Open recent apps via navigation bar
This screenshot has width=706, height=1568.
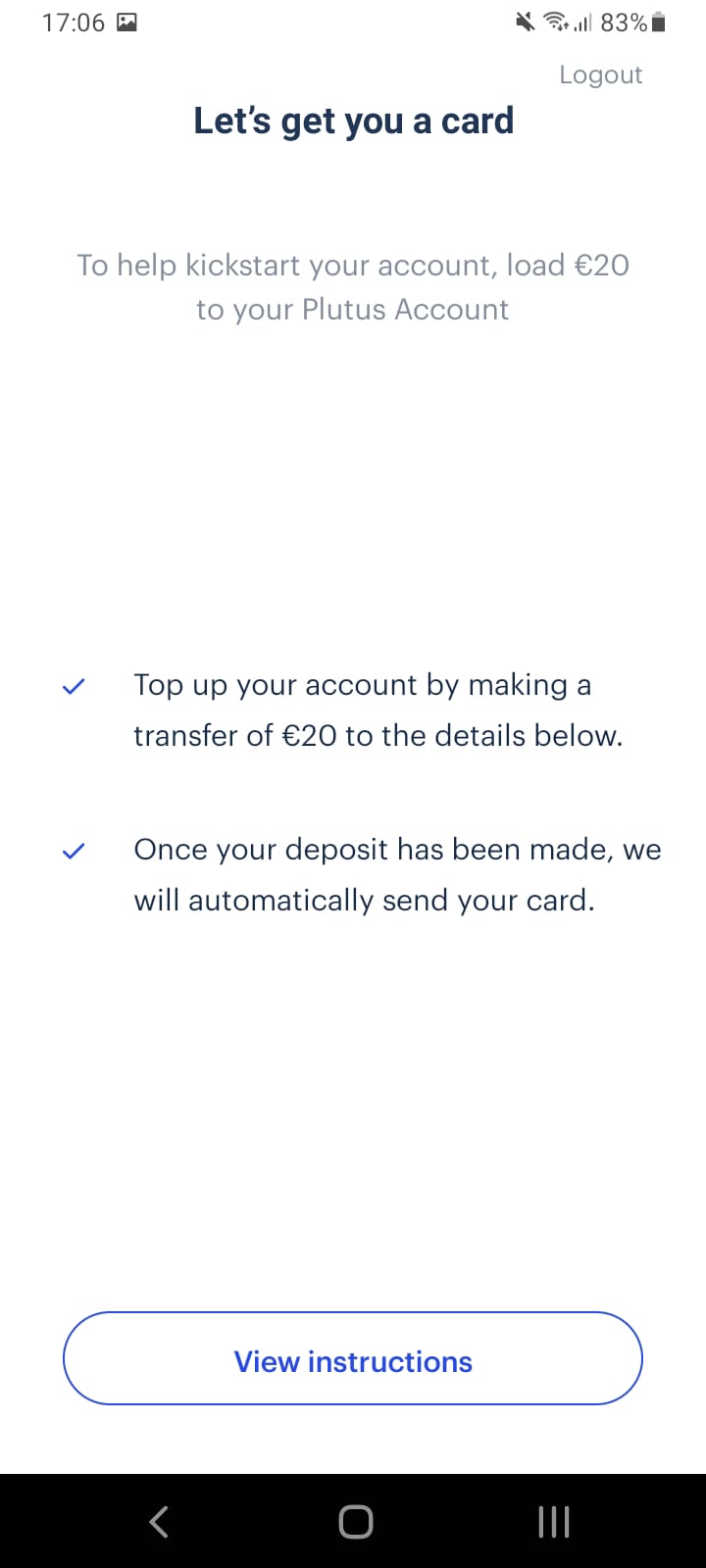pyautogui.click(x=554, y=1522)
